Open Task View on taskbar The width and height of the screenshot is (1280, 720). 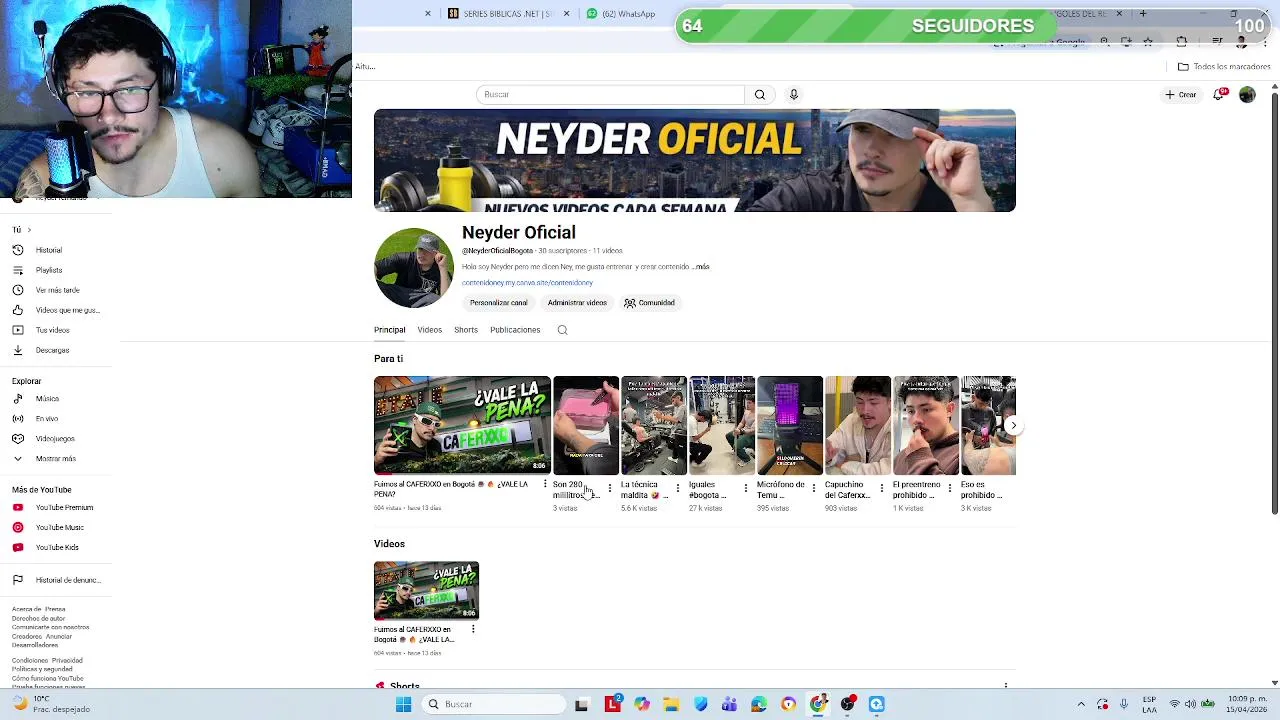(x=582, y=704)
